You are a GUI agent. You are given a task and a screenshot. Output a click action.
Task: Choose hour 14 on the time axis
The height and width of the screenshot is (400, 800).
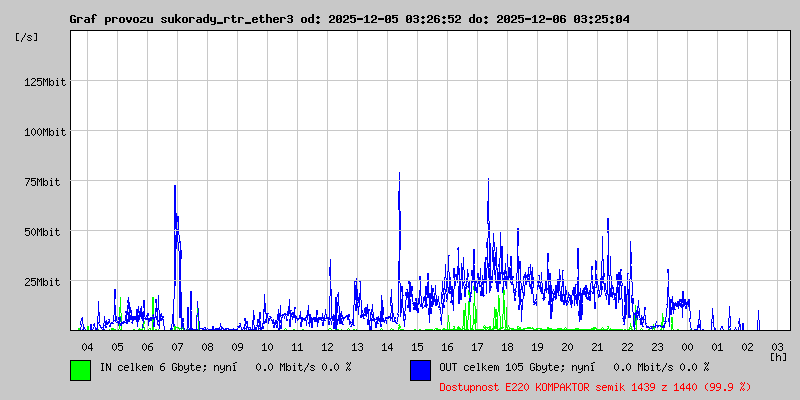click(387, 346)
